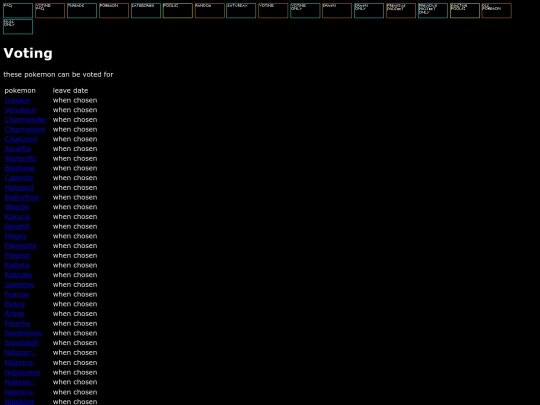Viewport: 540px width, 405px height.
Task: Select the Random navigation box
Action: click(209, 11)
